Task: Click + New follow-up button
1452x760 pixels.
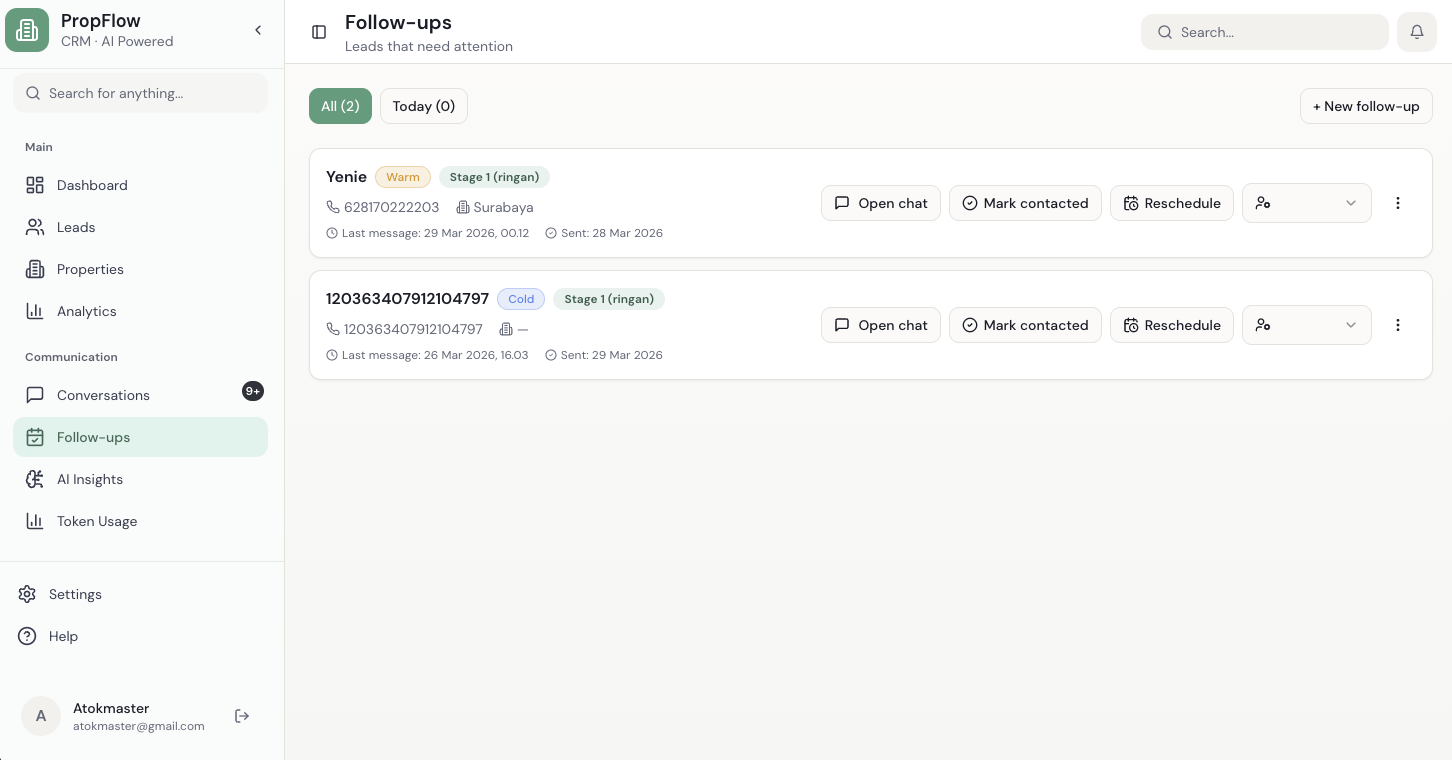Action: click(1366, 106)
